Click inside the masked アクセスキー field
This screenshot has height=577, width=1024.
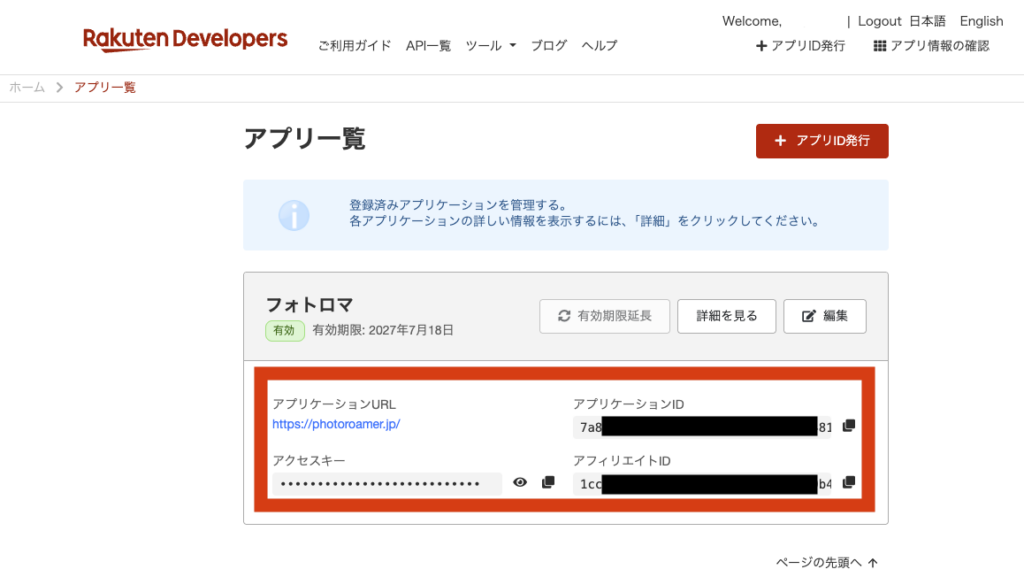point(387,484)
